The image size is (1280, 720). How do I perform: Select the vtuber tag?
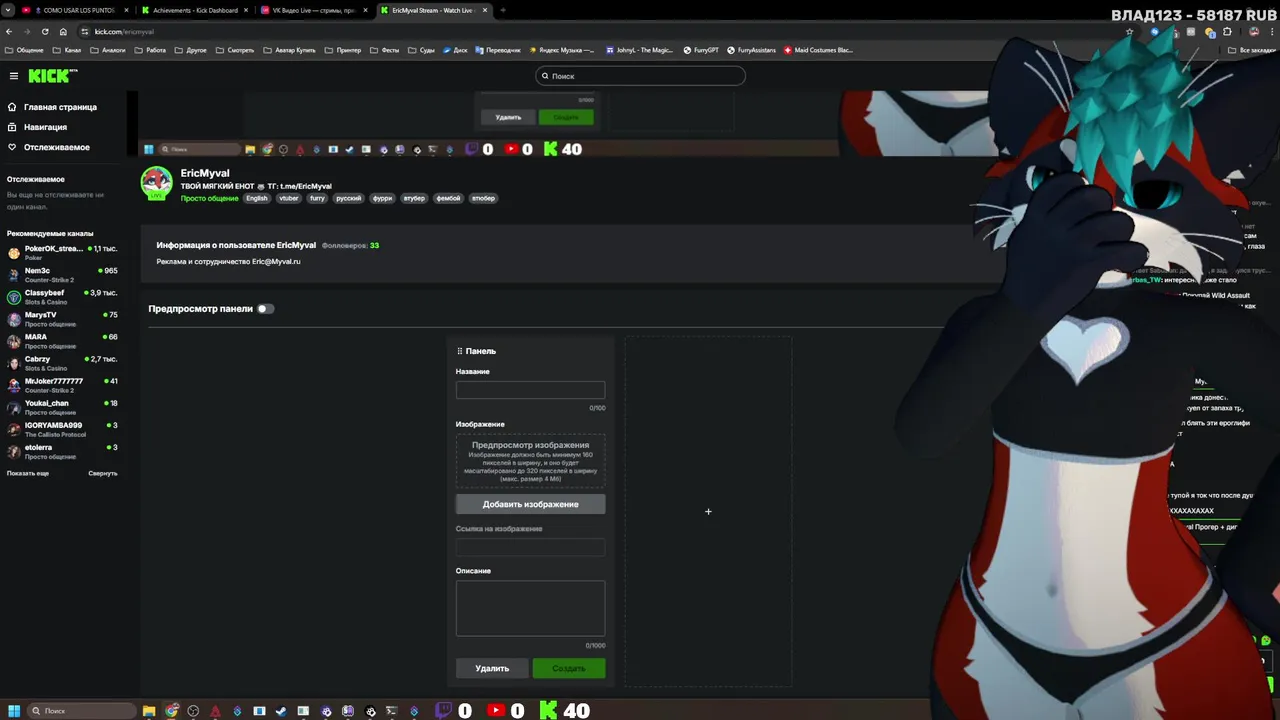click(x=289, y=198)
